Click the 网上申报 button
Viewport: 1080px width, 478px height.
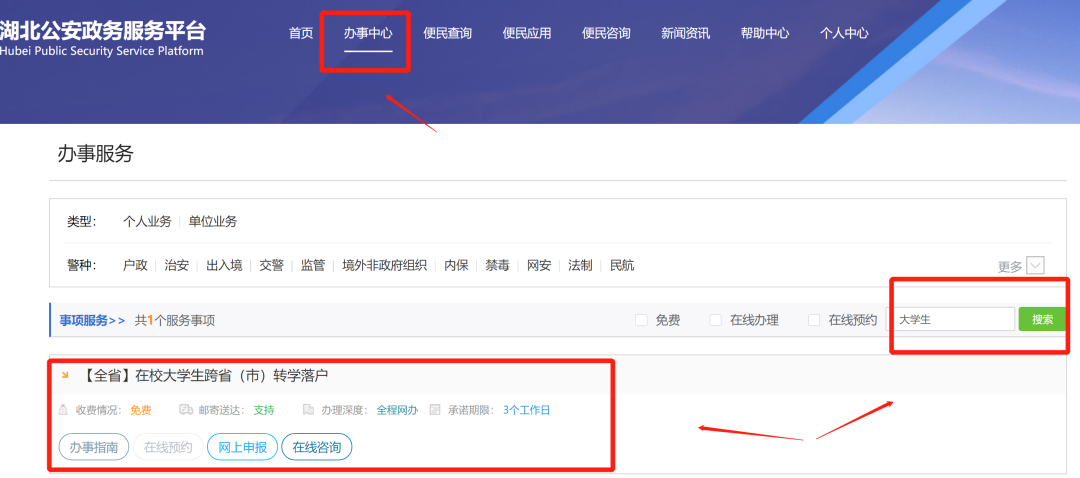242,447
